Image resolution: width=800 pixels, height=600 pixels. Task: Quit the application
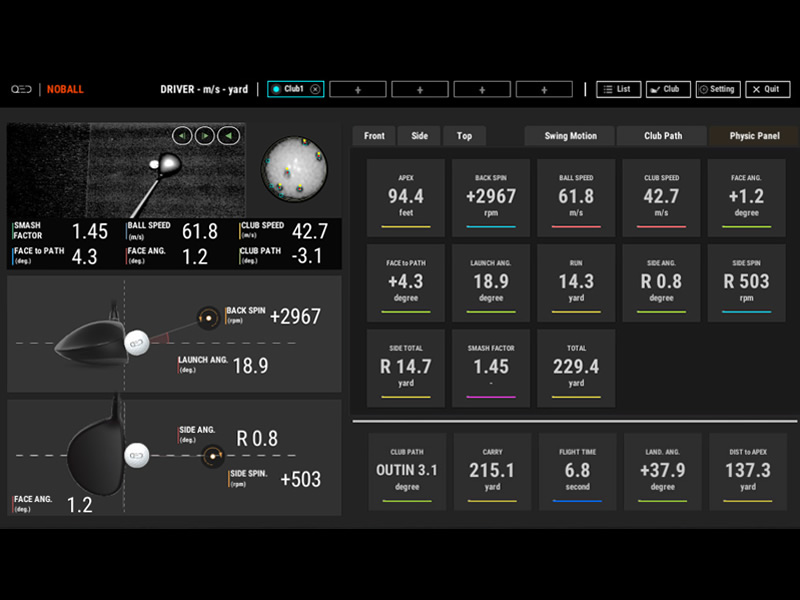coord(767,89)
